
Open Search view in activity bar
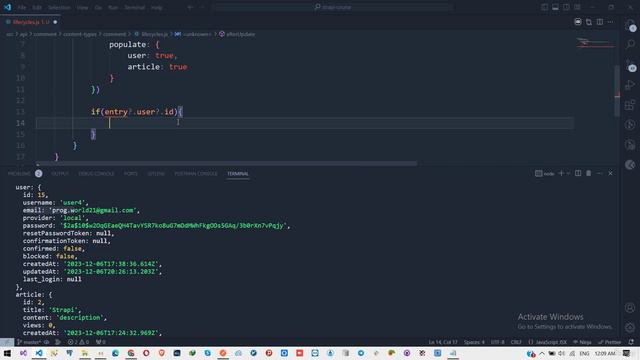pyautogui.click(x=630, y=44)
